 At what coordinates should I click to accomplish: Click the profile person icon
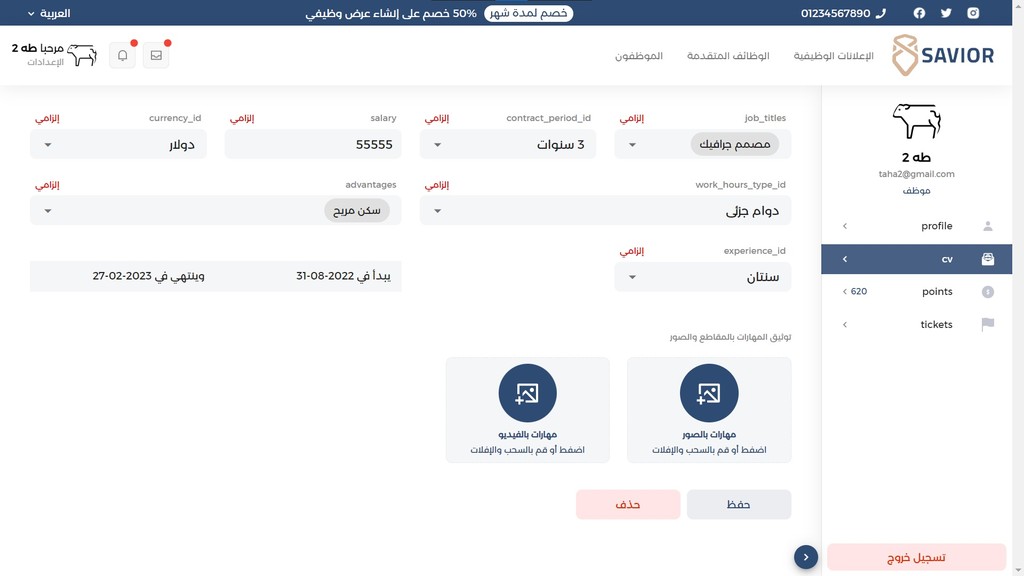click(x=987, y=226)
